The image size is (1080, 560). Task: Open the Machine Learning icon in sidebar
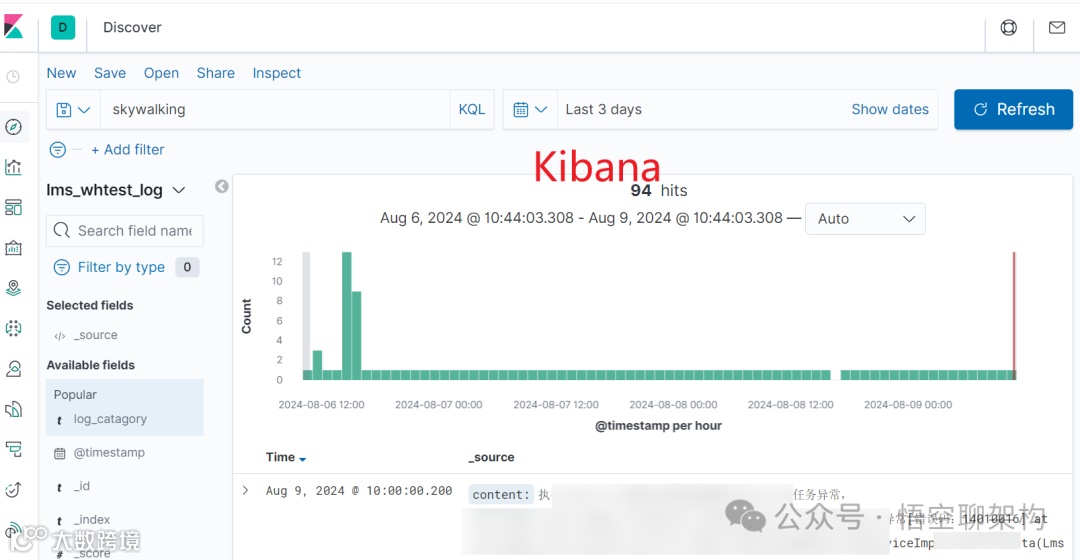pos(14,329)
